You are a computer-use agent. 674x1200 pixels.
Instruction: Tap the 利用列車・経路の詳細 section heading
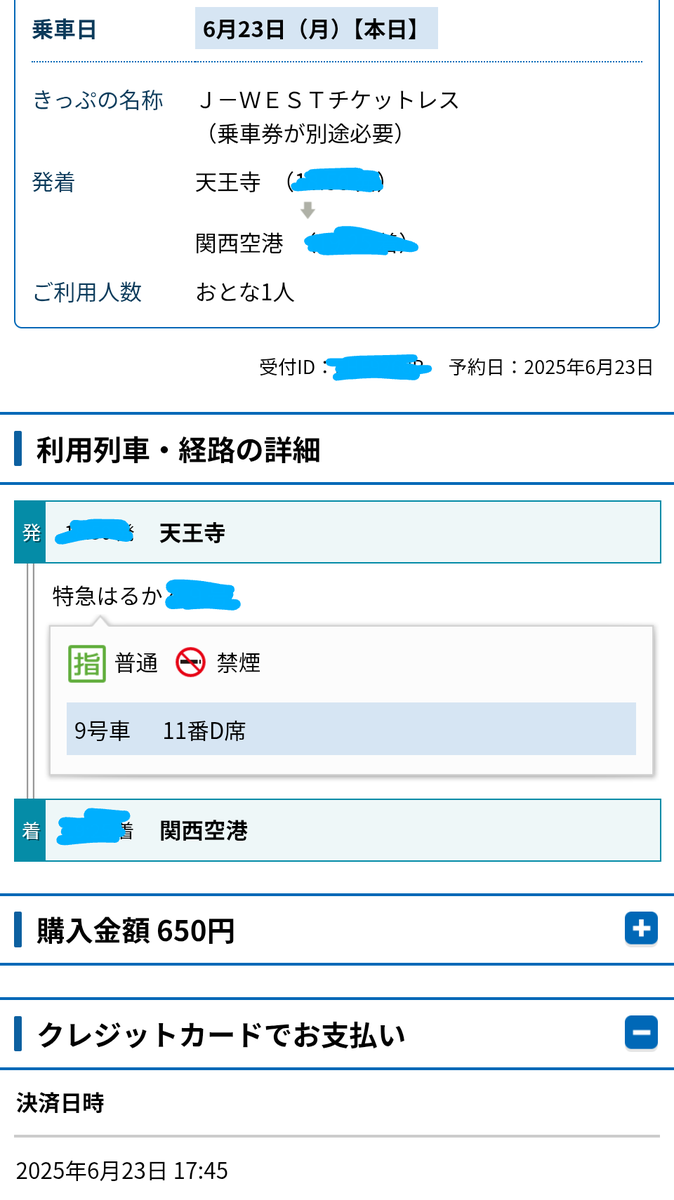(178, 450)
